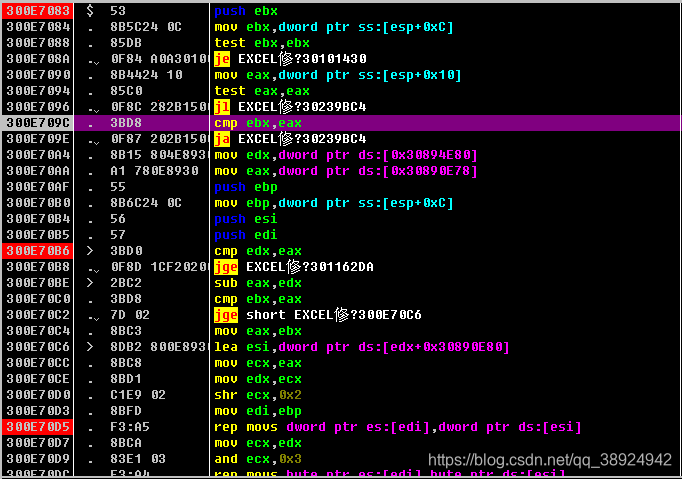Screen dimensions: 682x479
Task: Select hex bytes '2BC2'
Action: (126, 283)
